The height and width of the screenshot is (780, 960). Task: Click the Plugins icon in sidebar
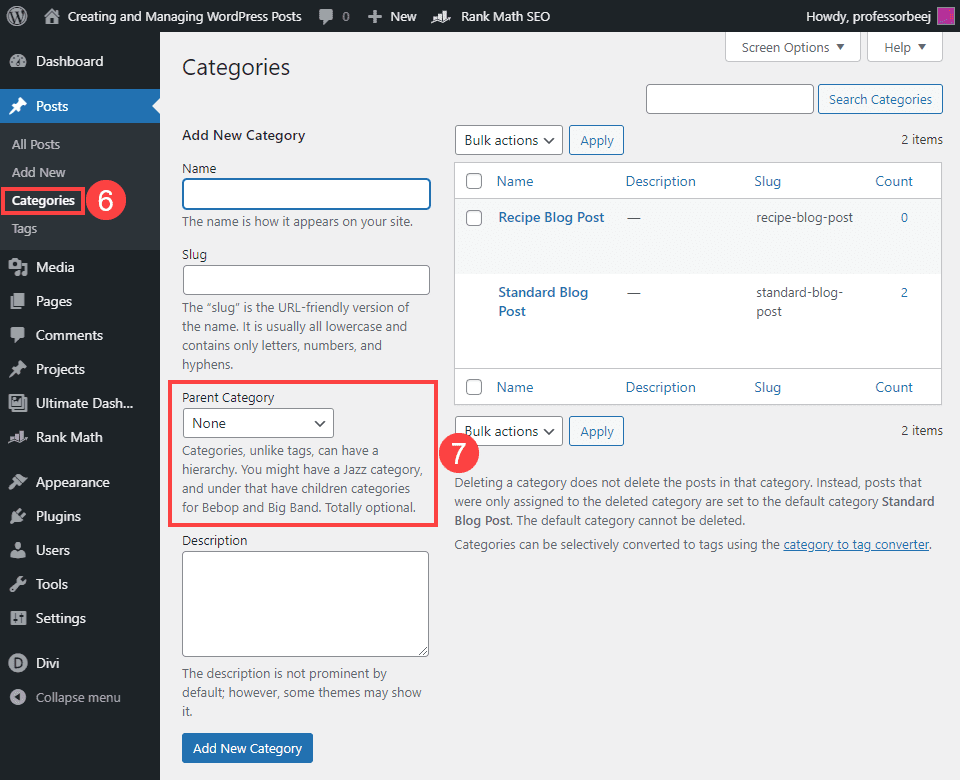tap(18, 516)
